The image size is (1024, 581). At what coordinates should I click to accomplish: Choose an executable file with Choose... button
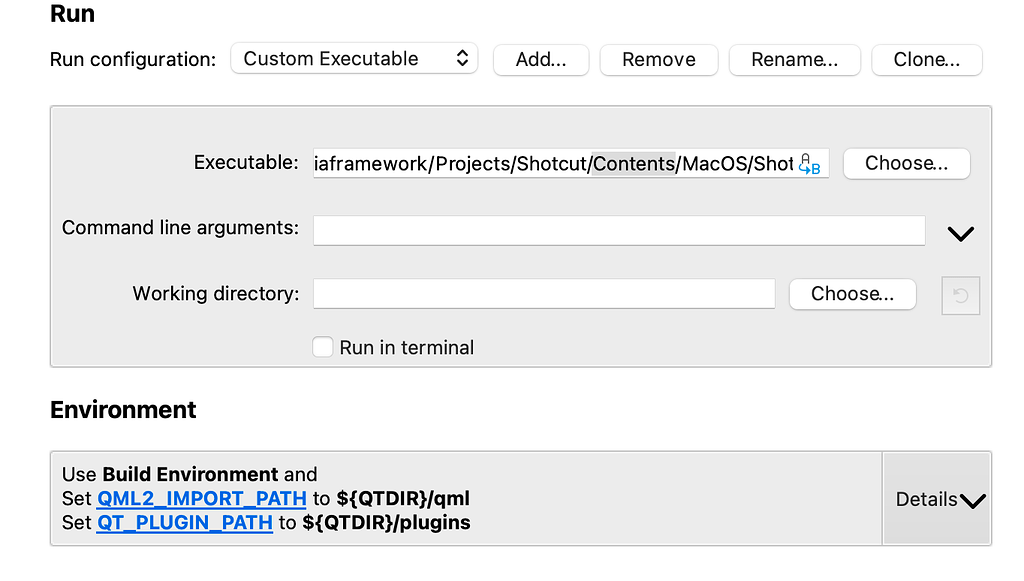coord(906,163)
